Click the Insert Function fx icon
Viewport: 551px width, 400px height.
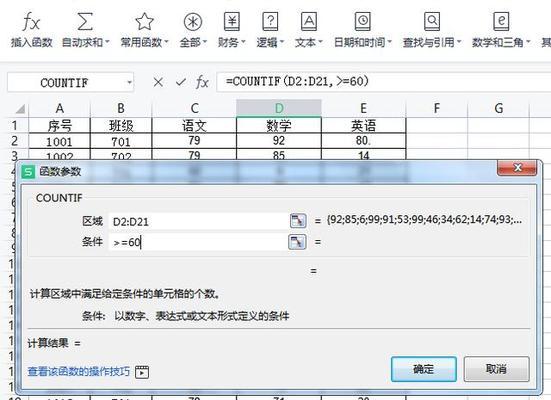[31, 22]
